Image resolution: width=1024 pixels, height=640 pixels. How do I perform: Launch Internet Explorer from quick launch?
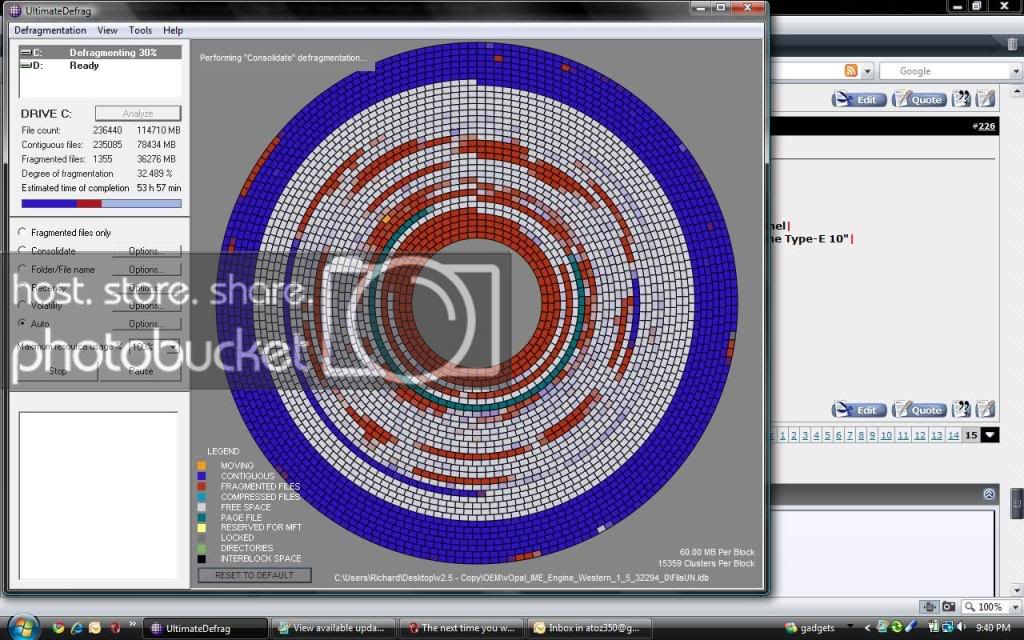[76, 628]
